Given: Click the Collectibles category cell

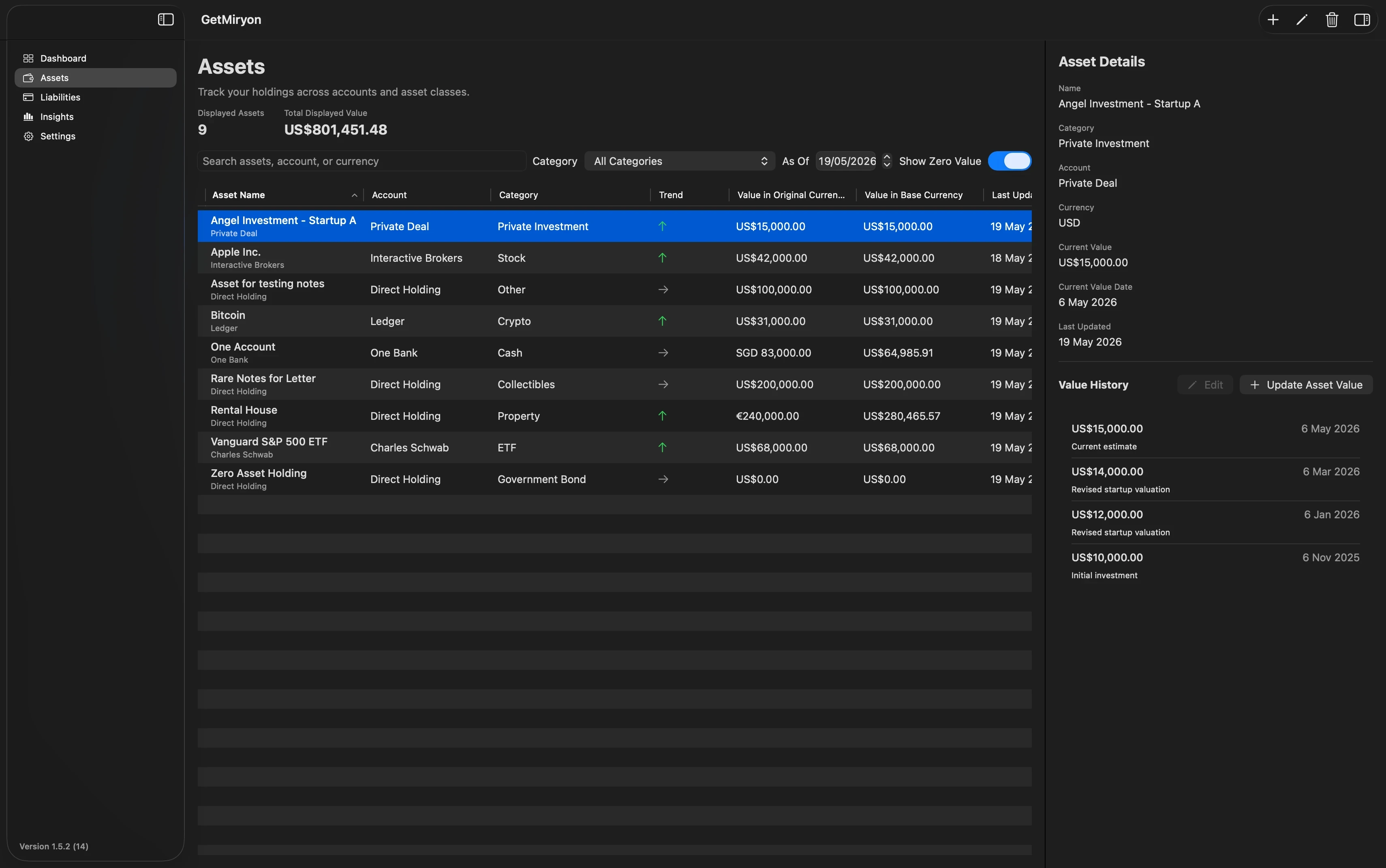Looking at the screenshot, I should (526, 384).
